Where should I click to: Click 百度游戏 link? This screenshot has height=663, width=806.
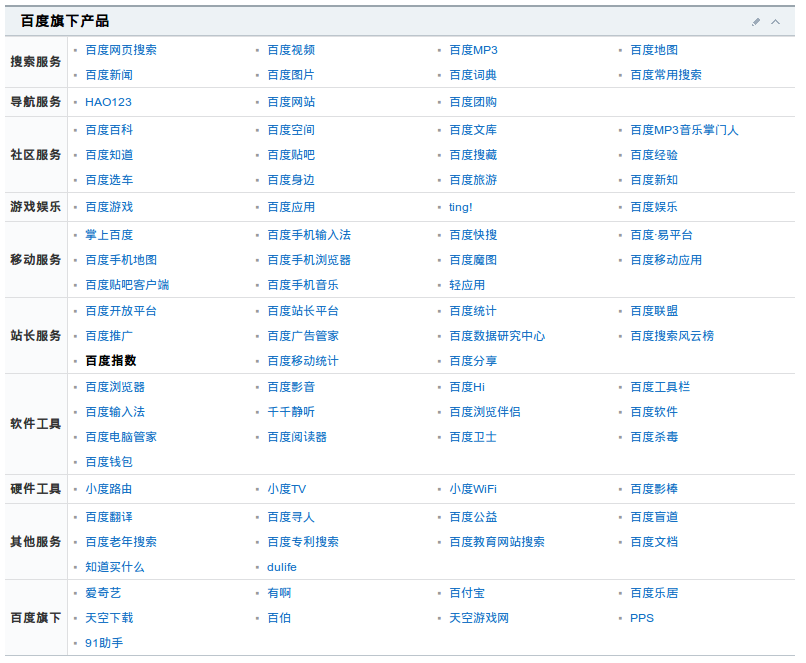109,207
